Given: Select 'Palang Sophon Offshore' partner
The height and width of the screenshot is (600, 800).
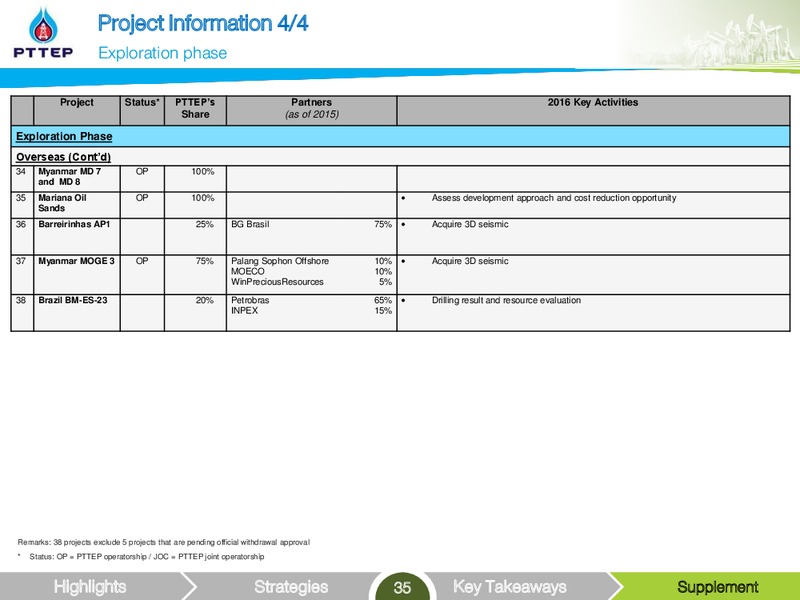Looking at the screenshot, I should pos(280,261).
